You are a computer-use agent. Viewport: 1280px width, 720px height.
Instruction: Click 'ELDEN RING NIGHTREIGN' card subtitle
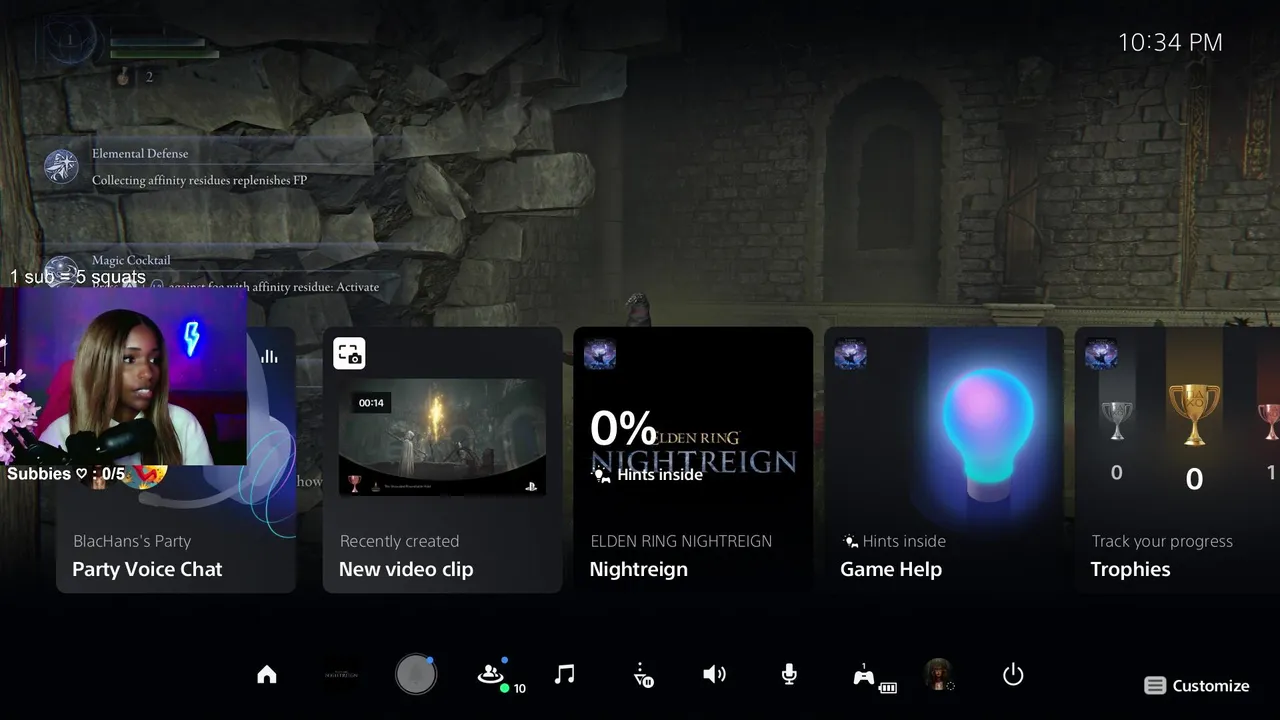coord(681,541)
